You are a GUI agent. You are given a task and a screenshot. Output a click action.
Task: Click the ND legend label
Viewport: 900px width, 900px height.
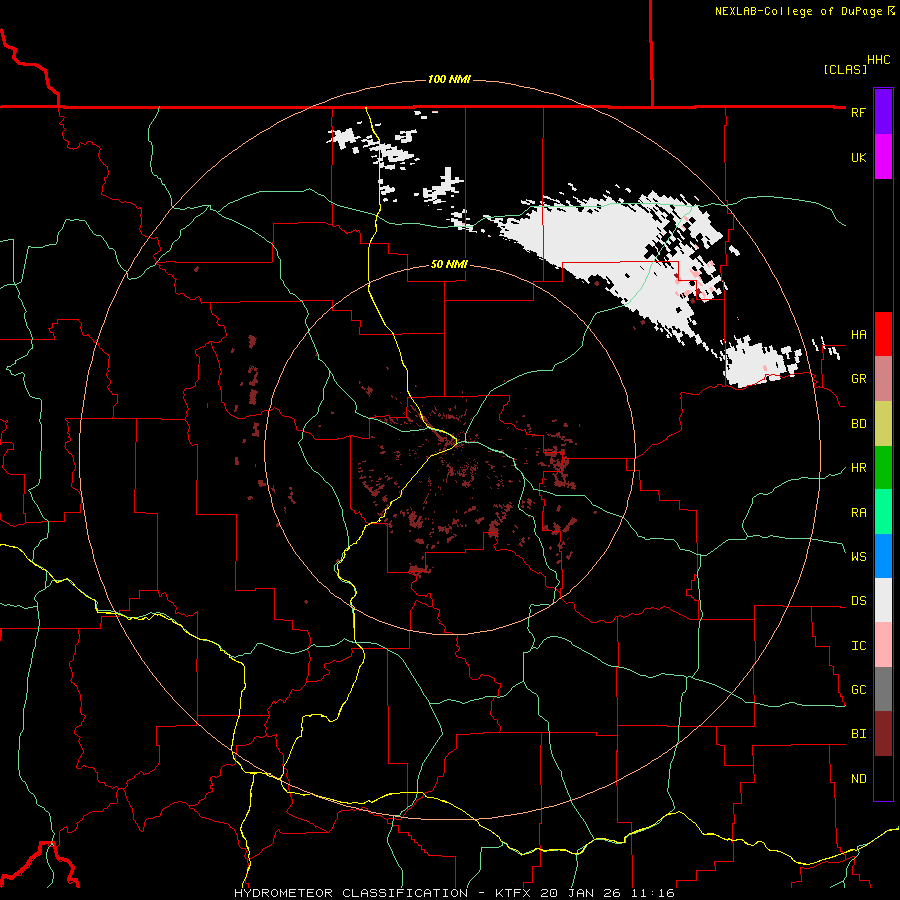858,779
